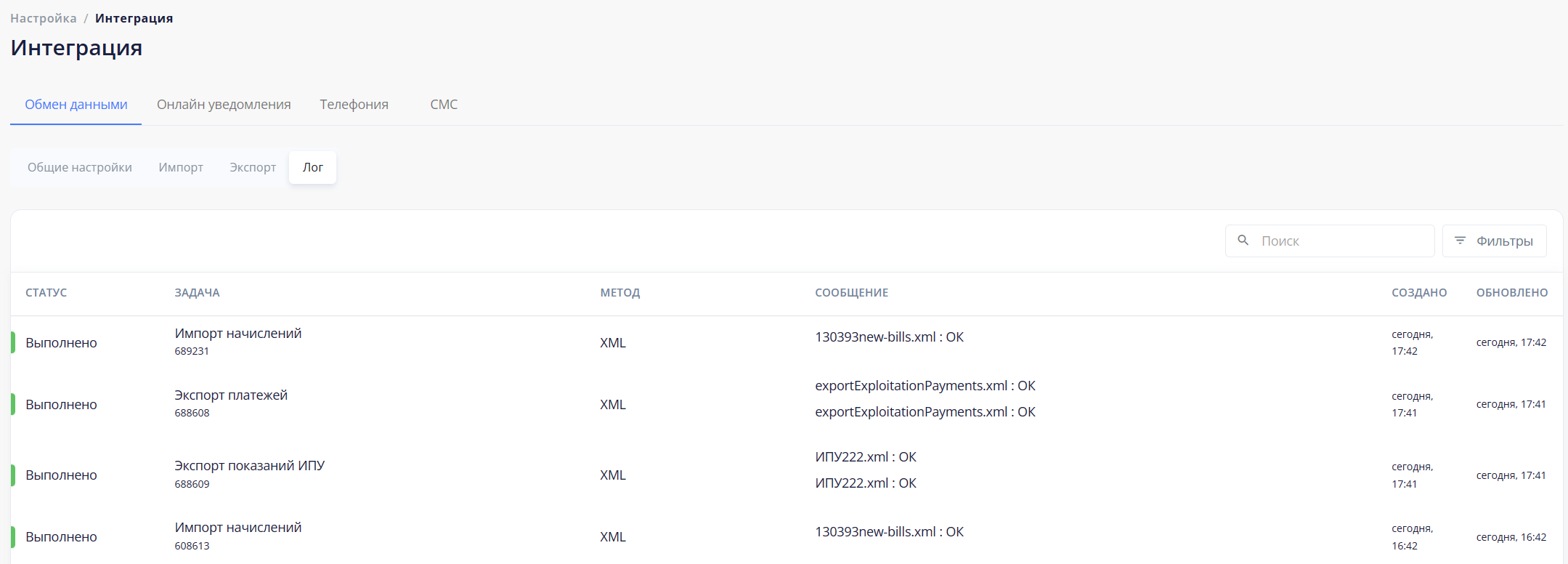Viewport: 1568px width, 564px height.
Task: Click the СООБЩЕНИЕ column header
Action: 851,293
